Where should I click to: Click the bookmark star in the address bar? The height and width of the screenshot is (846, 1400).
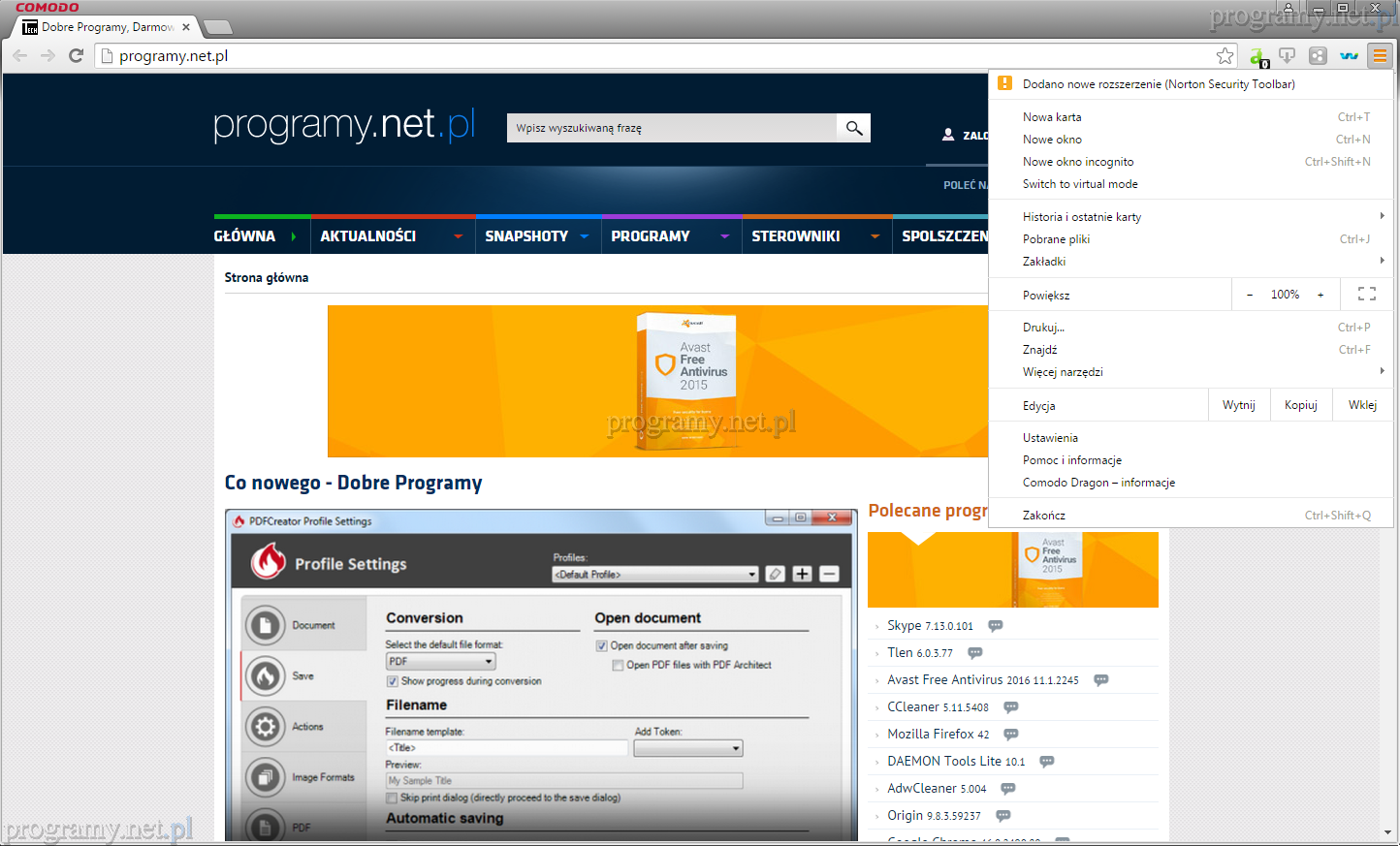[1225, 56]
